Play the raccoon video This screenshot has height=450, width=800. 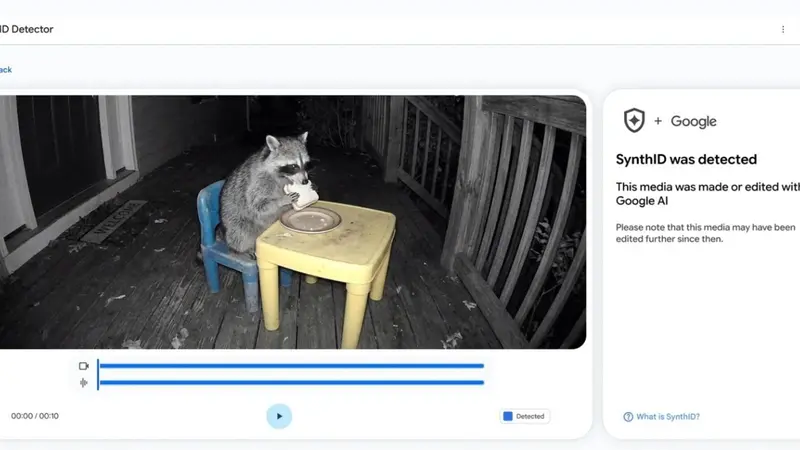pyautogui.click(x=279, y=416)
